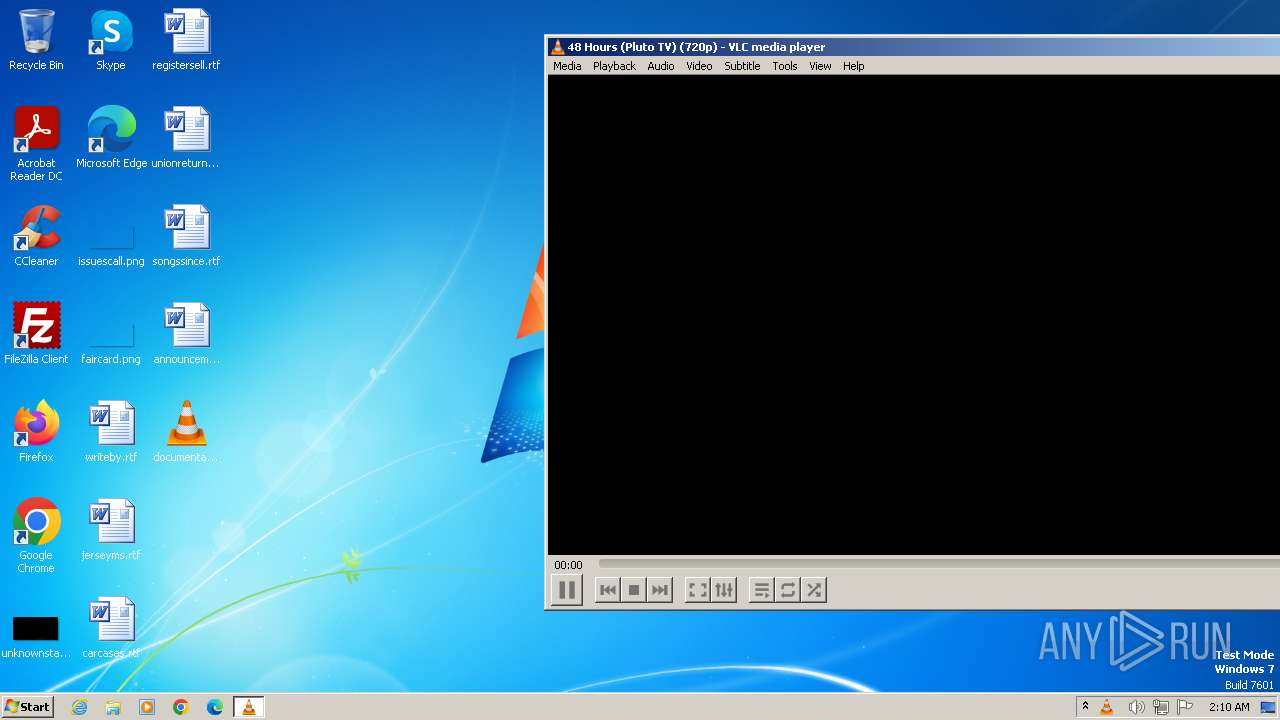Click the Show desktop button
The image size is (1280, 720).
(x=1269, y=707)
